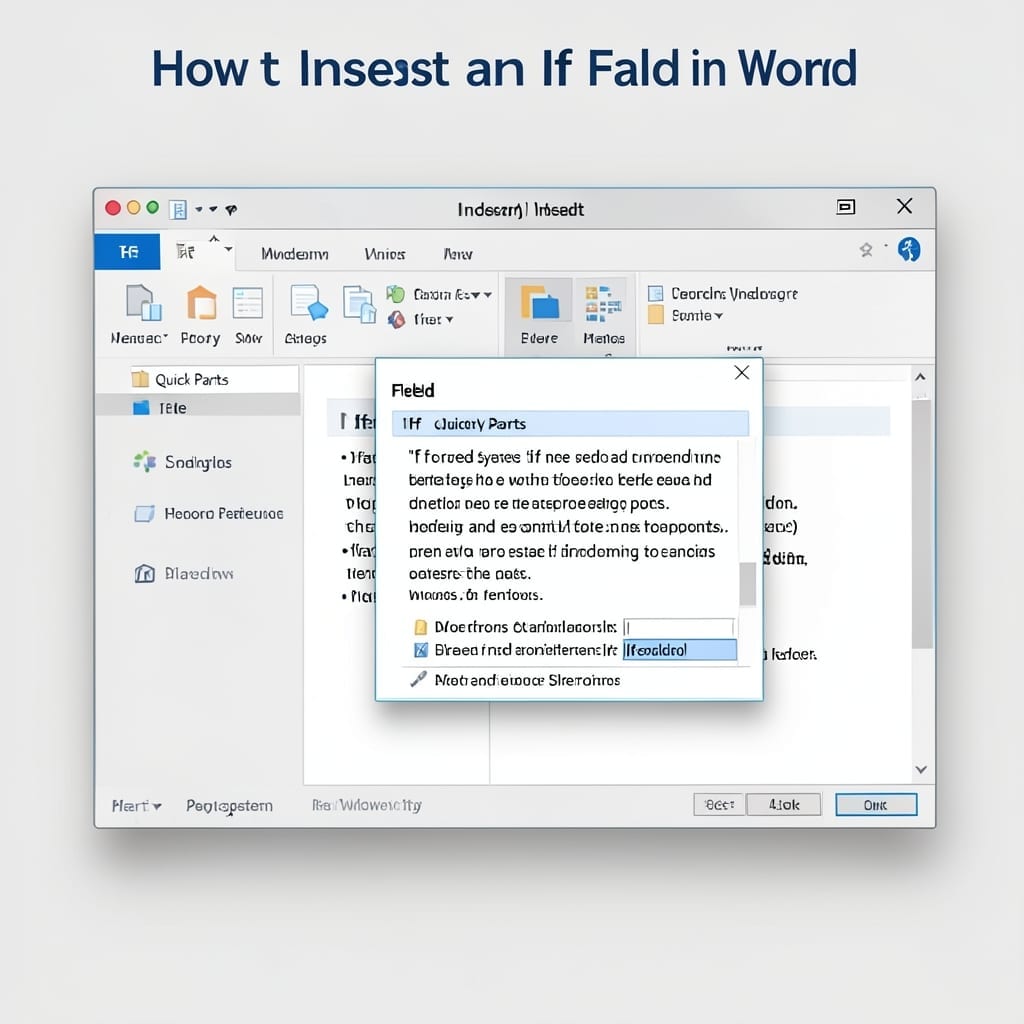Close the Field dialog with its X
This screenshot has height=1024, width=1024.
(741, 373)
